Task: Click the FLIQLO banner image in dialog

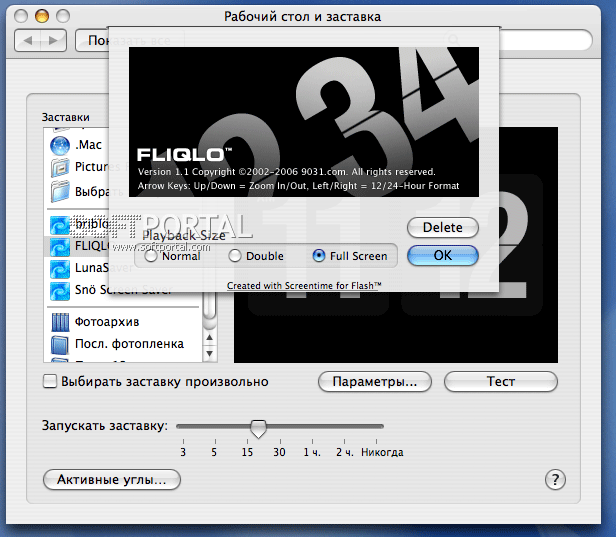Action: click(x=304, y=122)
